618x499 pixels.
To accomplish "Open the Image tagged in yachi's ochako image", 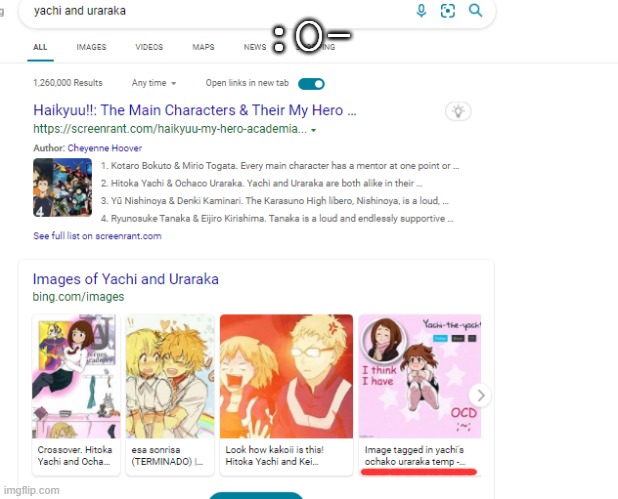I will tap(420, 376).
